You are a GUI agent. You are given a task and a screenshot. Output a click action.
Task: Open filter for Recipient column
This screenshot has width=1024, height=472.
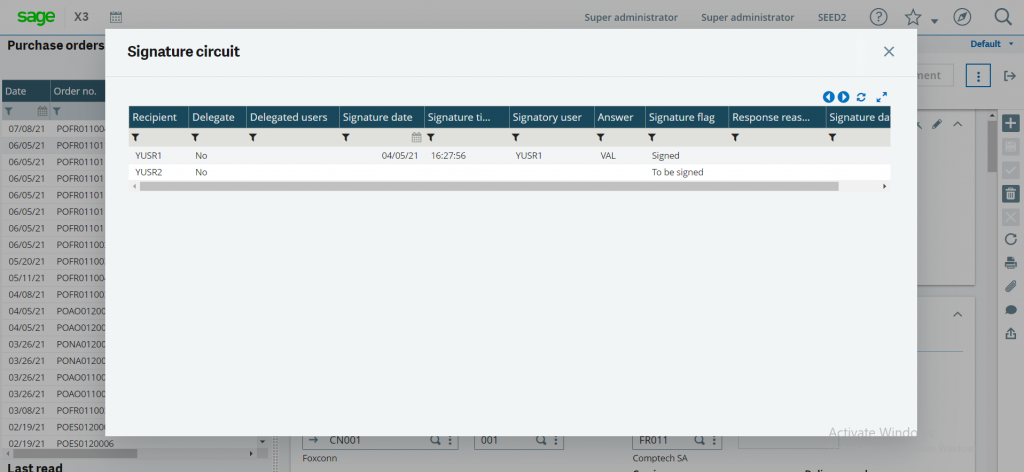[x=136, y=137]
